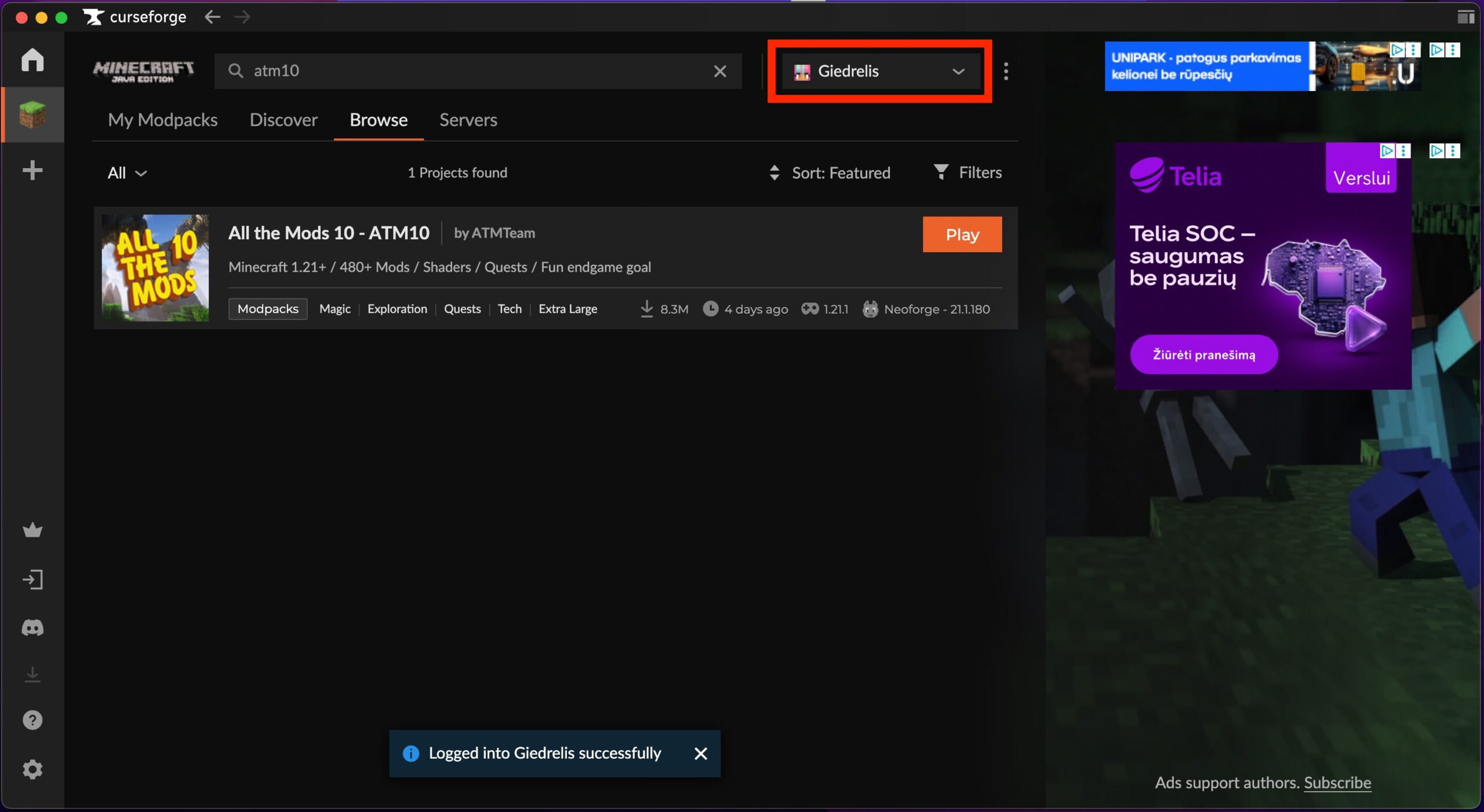
Task: Click the Neoforge - 21.1.180 text
Action: pyautogui.click(x=937, y=309)
